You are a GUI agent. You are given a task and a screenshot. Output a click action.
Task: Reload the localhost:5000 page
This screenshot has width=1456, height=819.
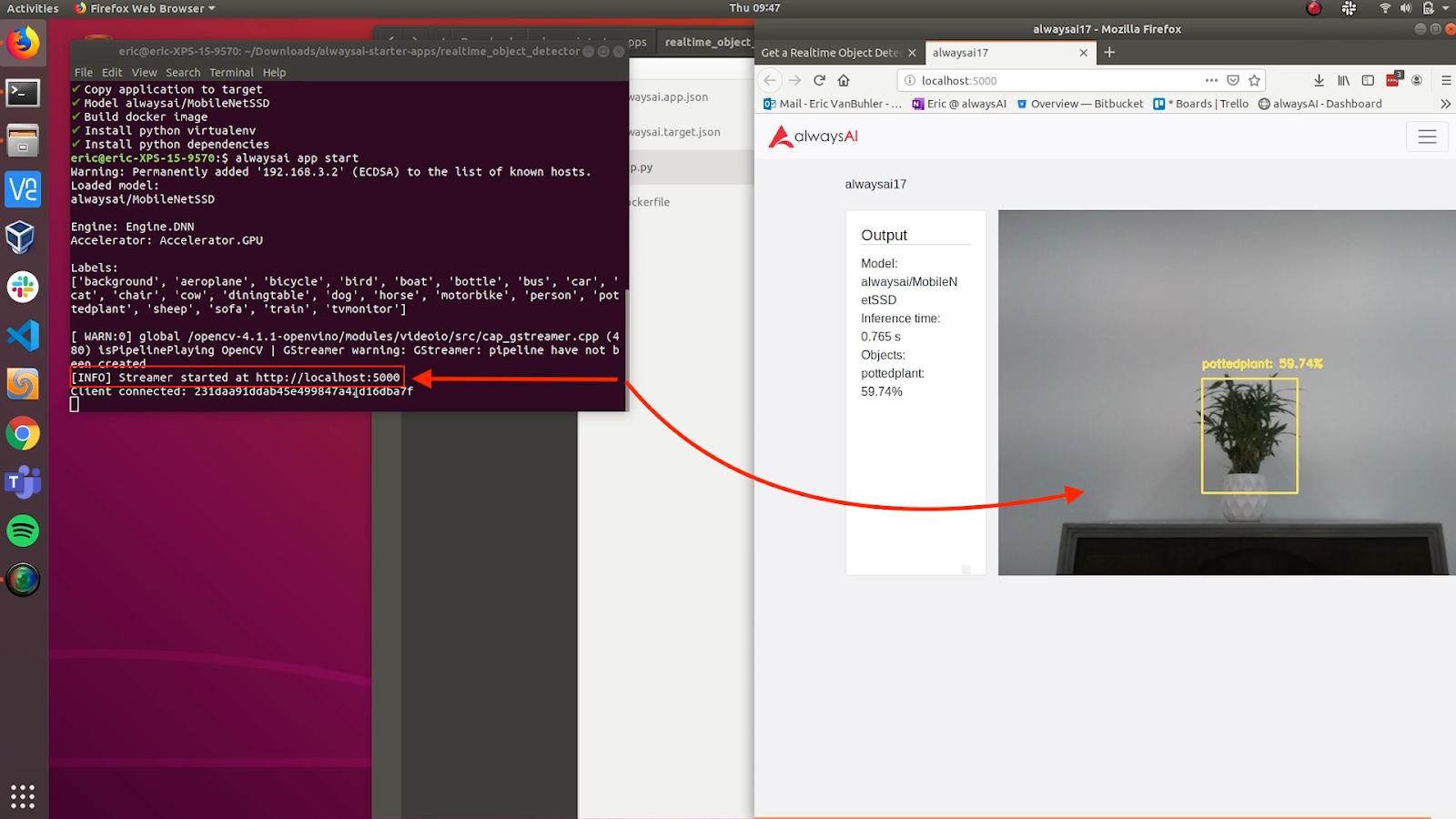819,80
